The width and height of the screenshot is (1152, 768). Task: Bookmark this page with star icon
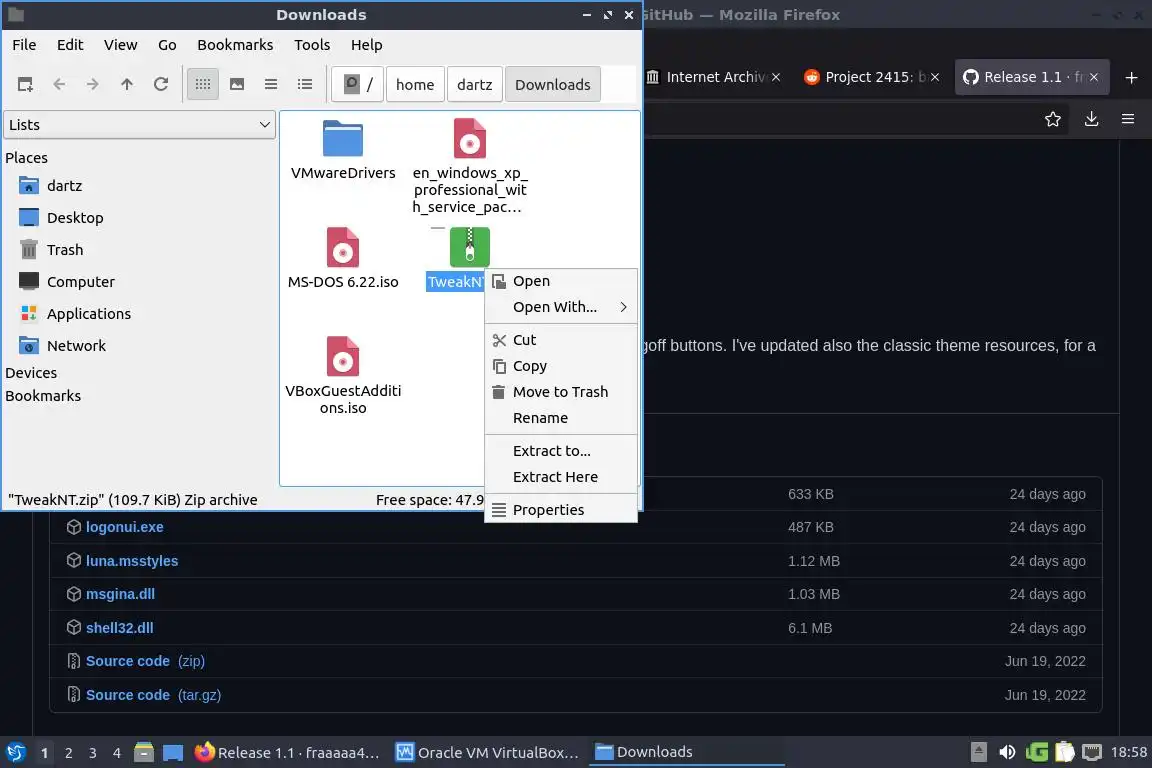[1053, 119]
